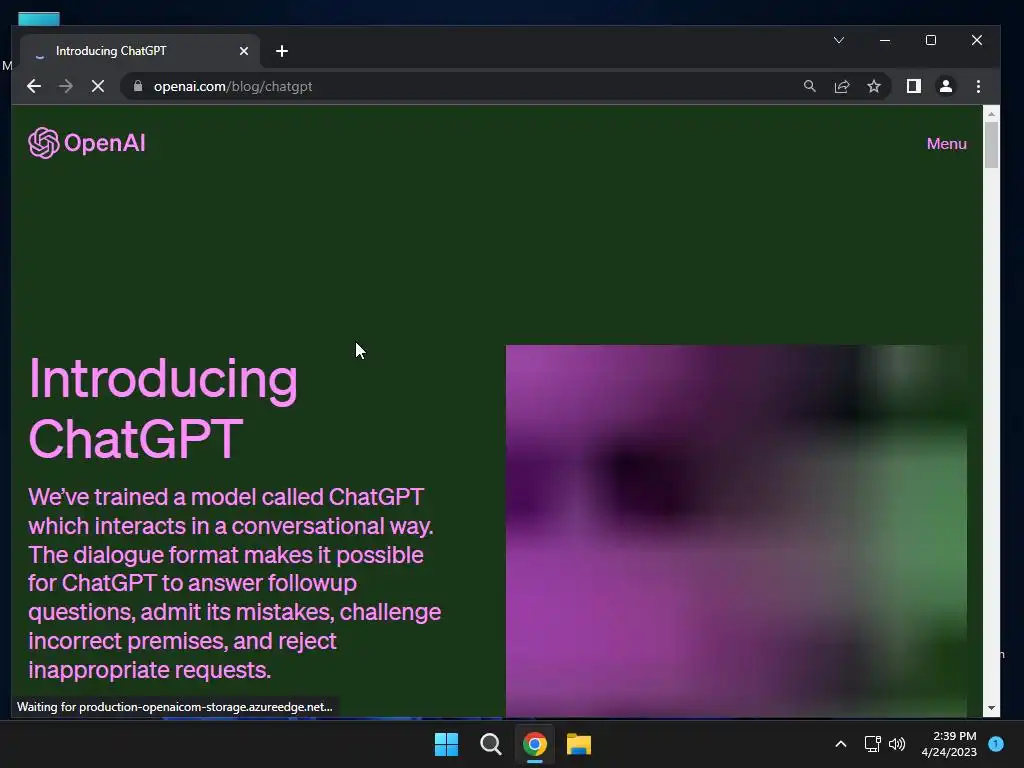This screenshot has height=768, width=1024.
Task: Open the Windows Start menu
Action: click(x=447, y=744)
